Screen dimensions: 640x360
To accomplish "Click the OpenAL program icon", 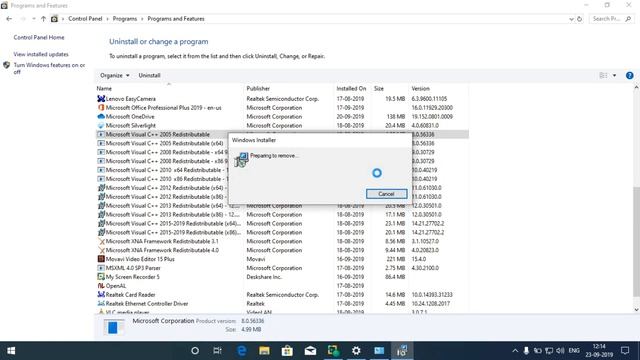I will [101, 286].
